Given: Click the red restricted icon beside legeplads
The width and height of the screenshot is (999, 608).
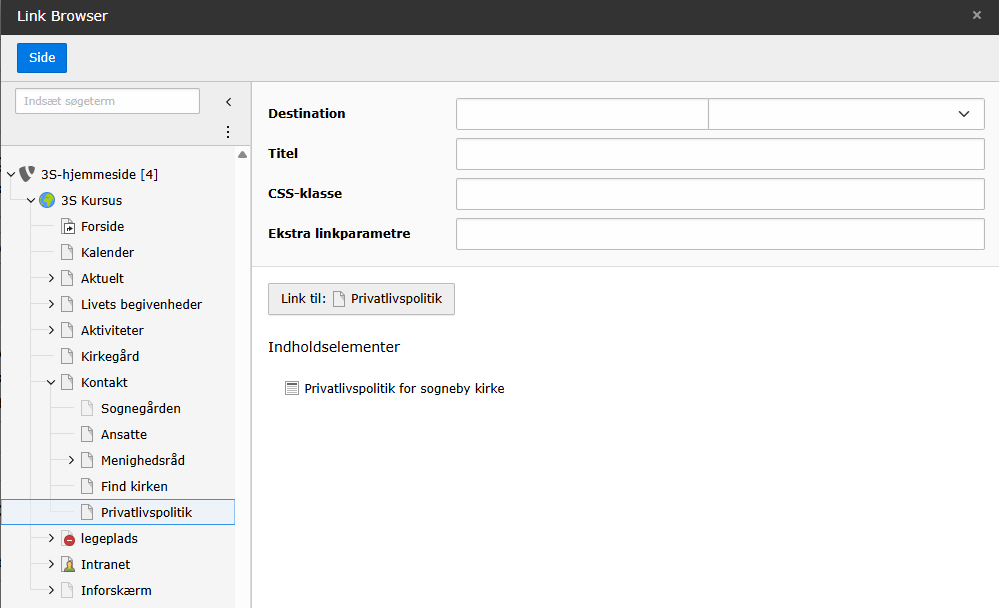Looking at the screenshot, I should click(x=68, y=539).
